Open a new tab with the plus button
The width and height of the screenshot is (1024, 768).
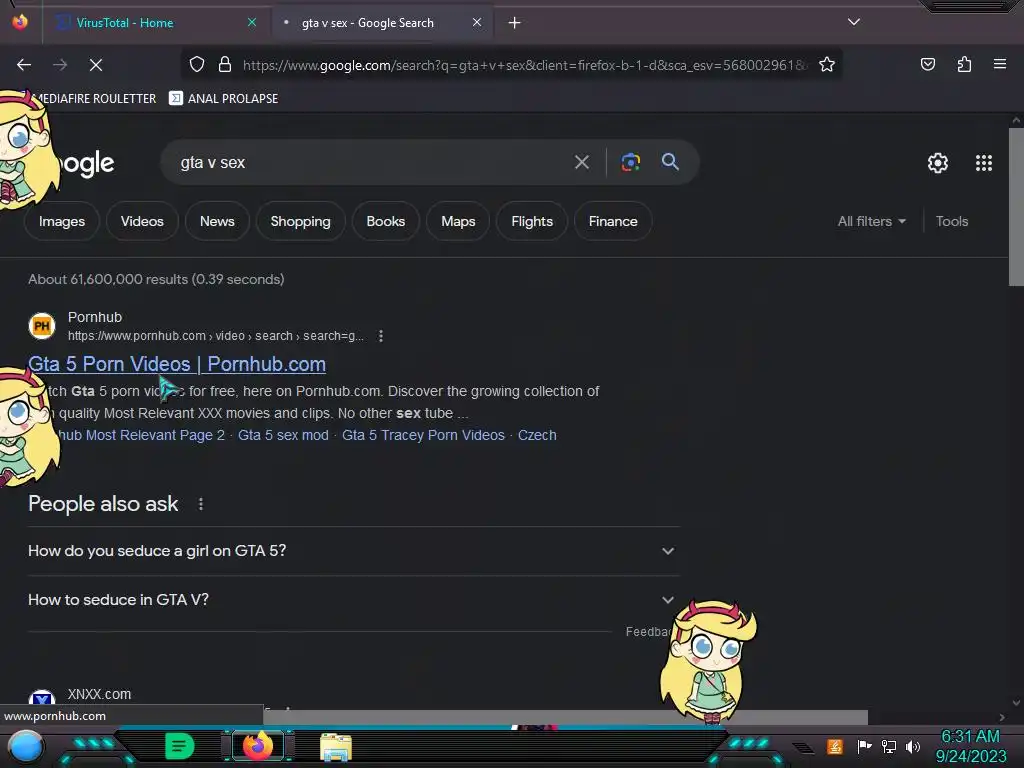515,23
